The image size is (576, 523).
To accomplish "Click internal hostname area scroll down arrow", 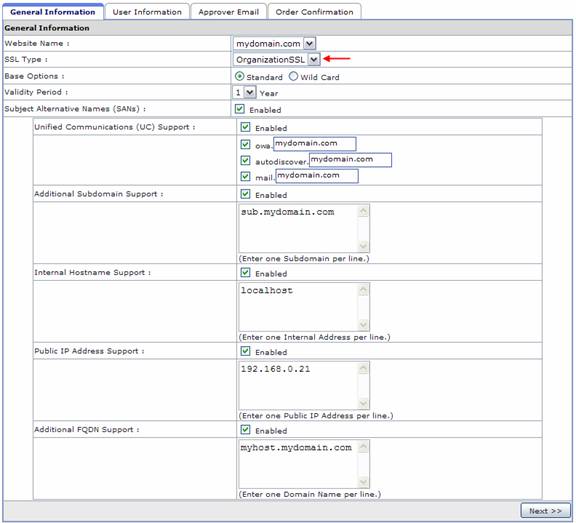I will tap(363, 324).
